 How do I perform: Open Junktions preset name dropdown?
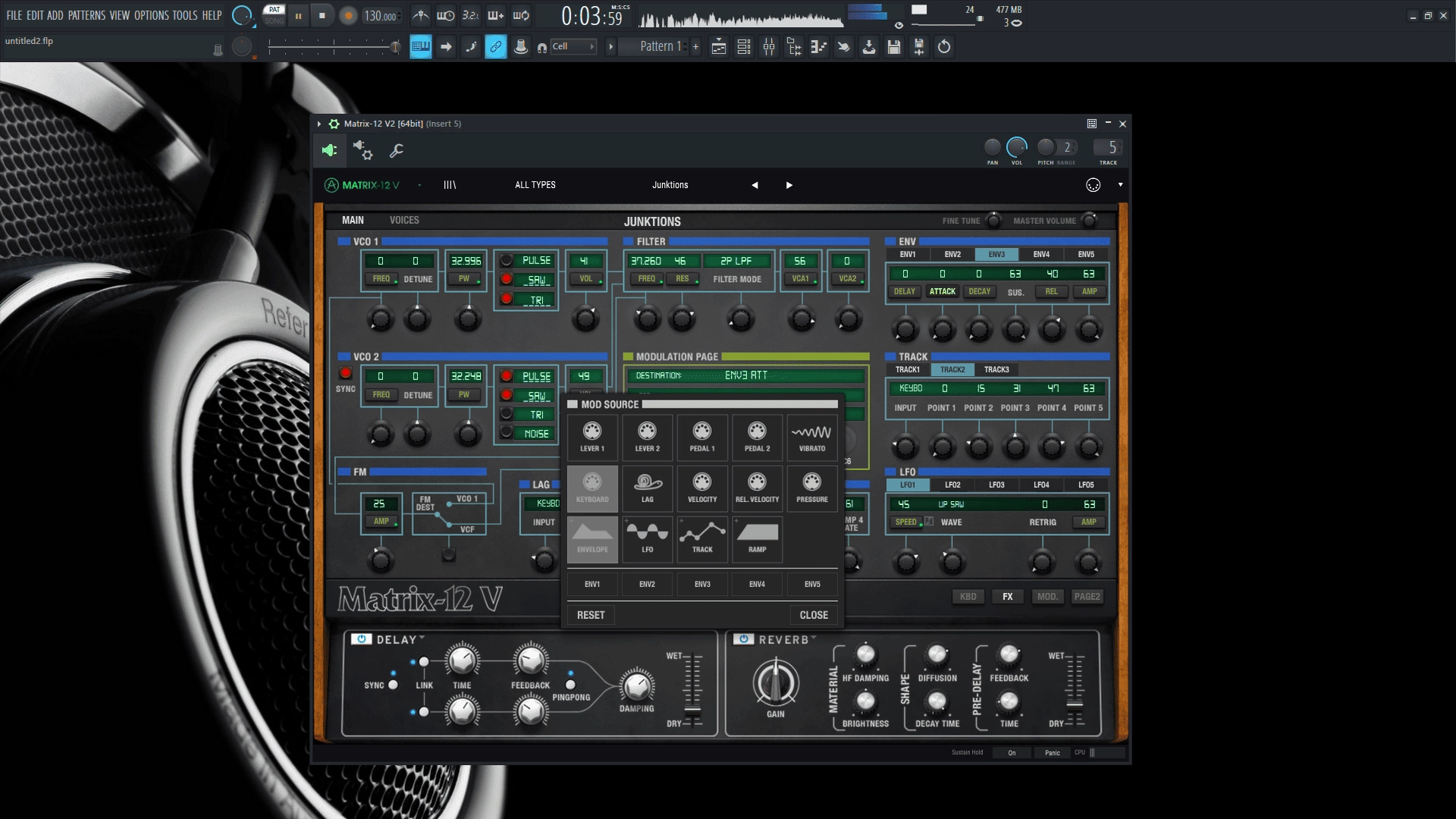[x=670, y=185]
